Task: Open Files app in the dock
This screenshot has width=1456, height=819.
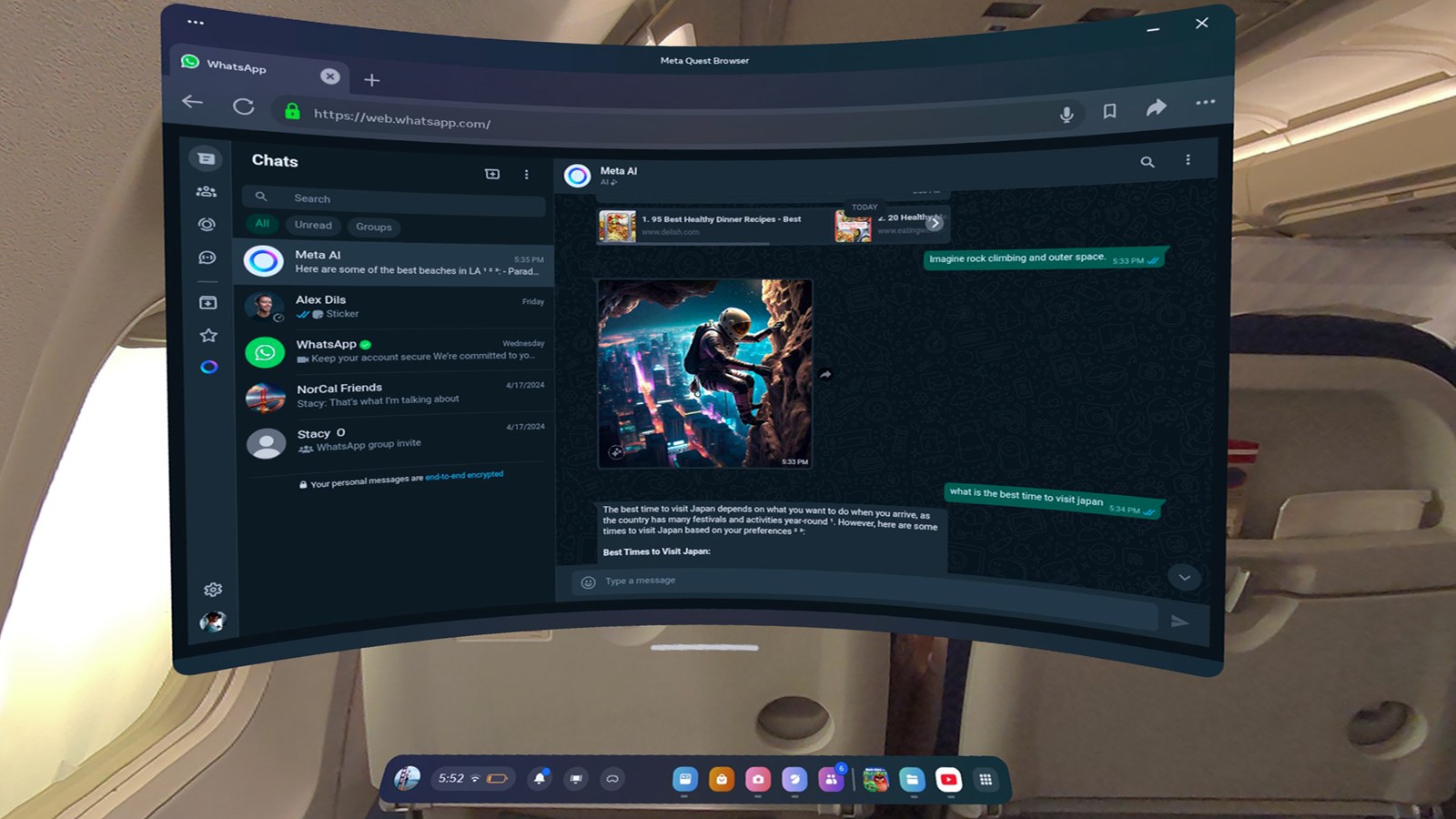Action: tap(912, 780)
